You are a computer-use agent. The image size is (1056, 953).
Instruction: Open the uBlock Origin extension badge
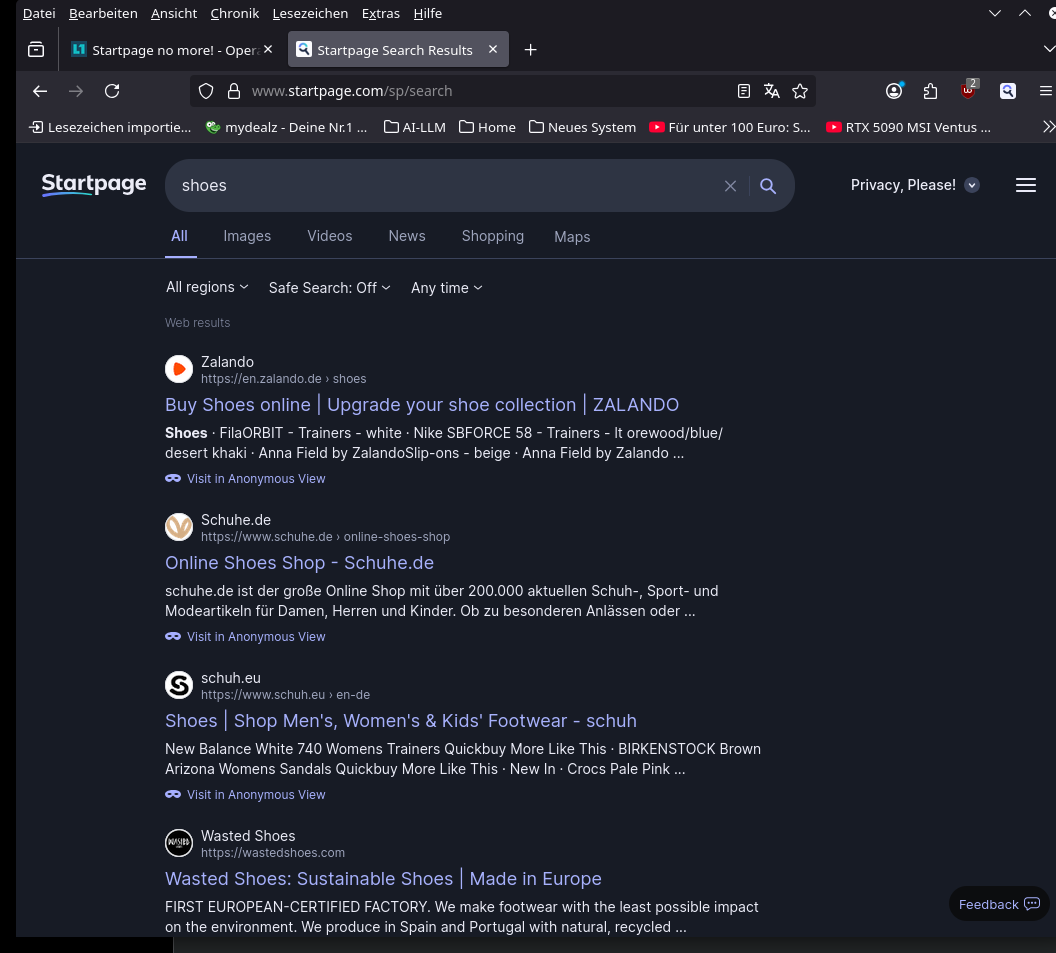point(966,91)
